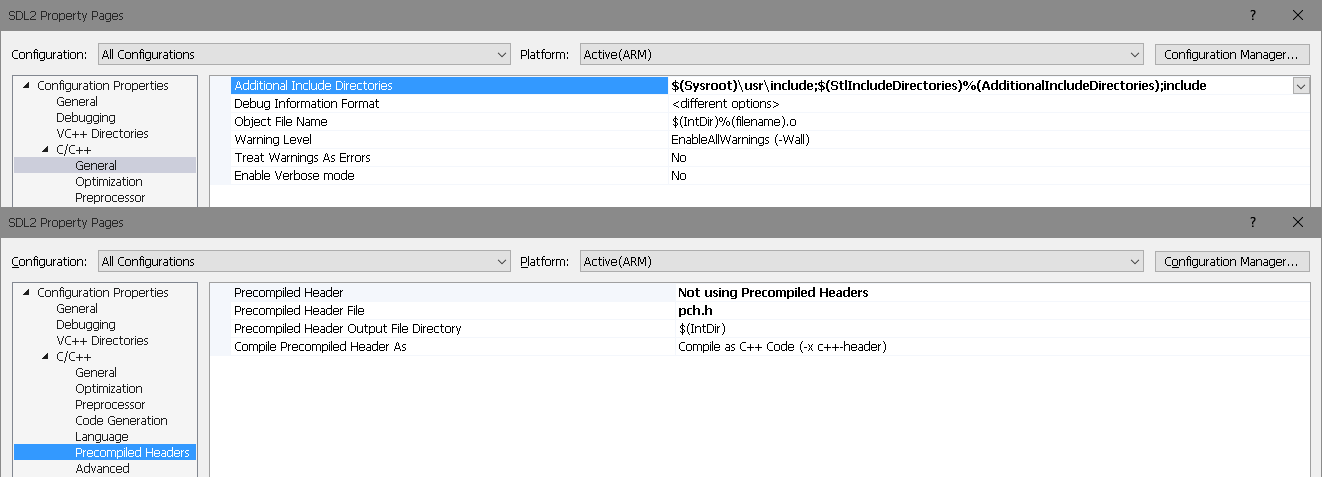Image resolution: width=1322 pixels, height=477 pixels.
Task: Collapse Configuration Properties node in top tree
Action: 26,86
